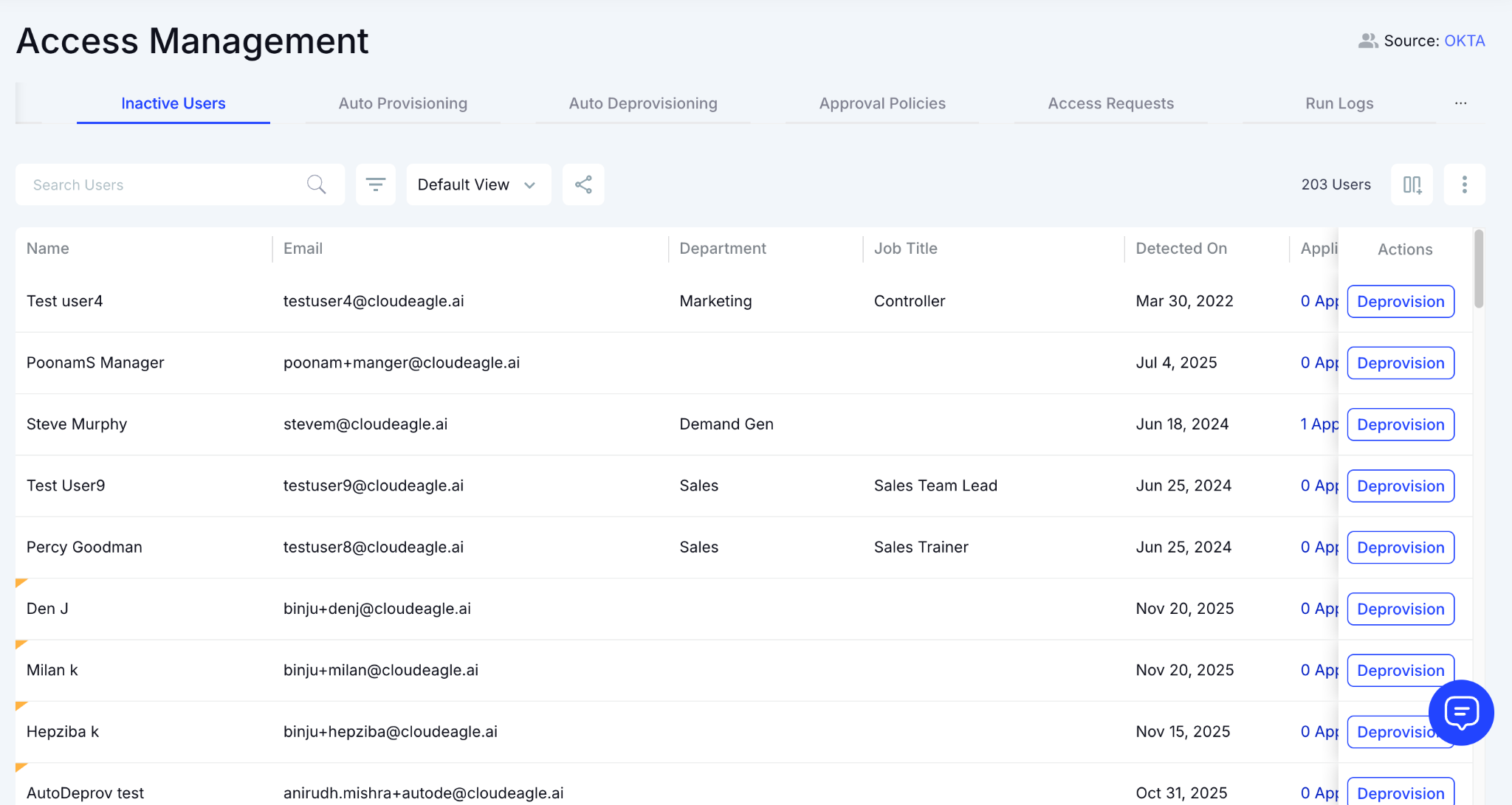The image size is (1512, 805).
Task: Click the table vertical scrollbar
Action: click(x=1478, y=269)
